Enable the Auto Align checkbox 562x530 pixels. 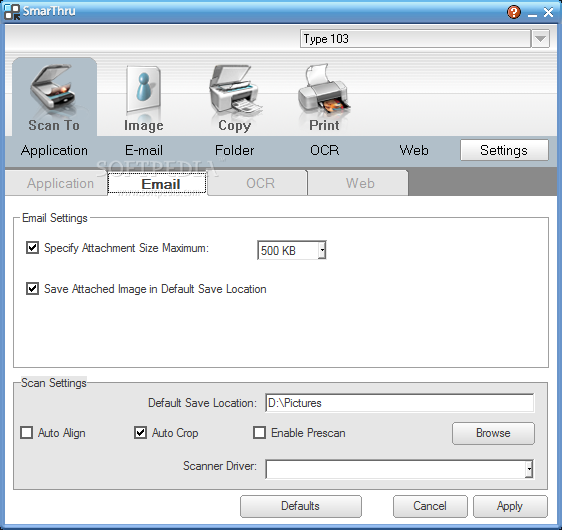pos(27,433)
